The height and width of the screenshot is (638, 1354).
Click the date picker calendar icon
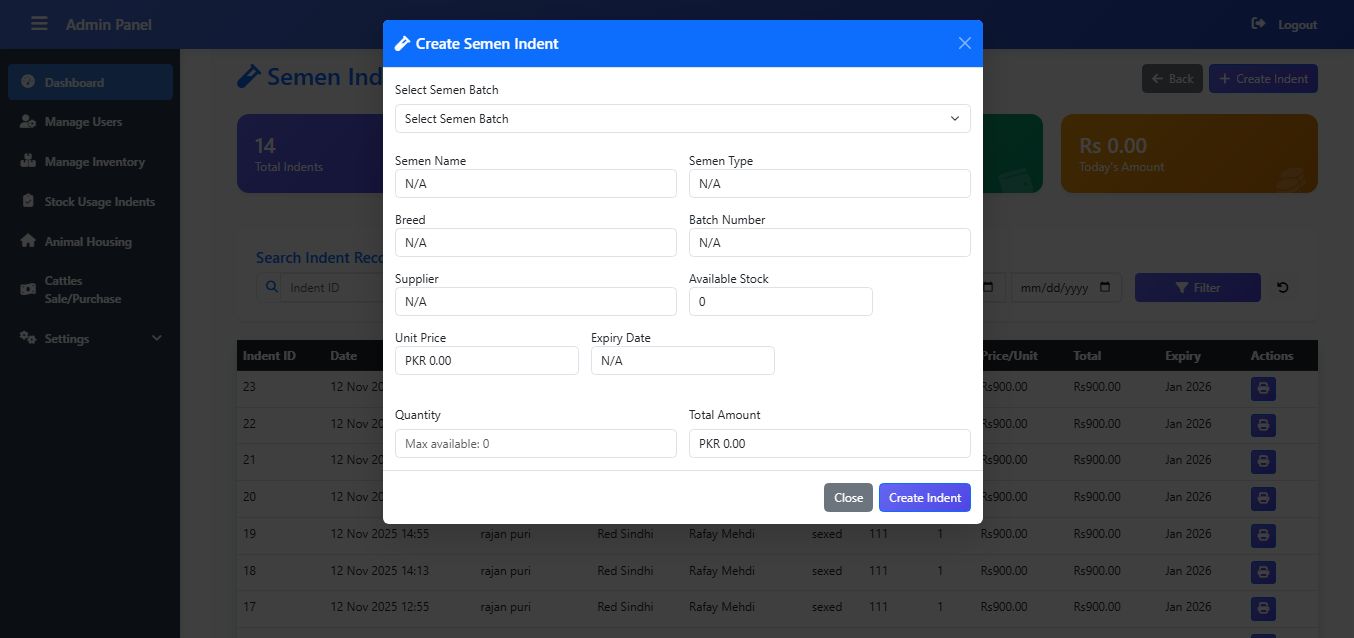tap(1104, 288)
